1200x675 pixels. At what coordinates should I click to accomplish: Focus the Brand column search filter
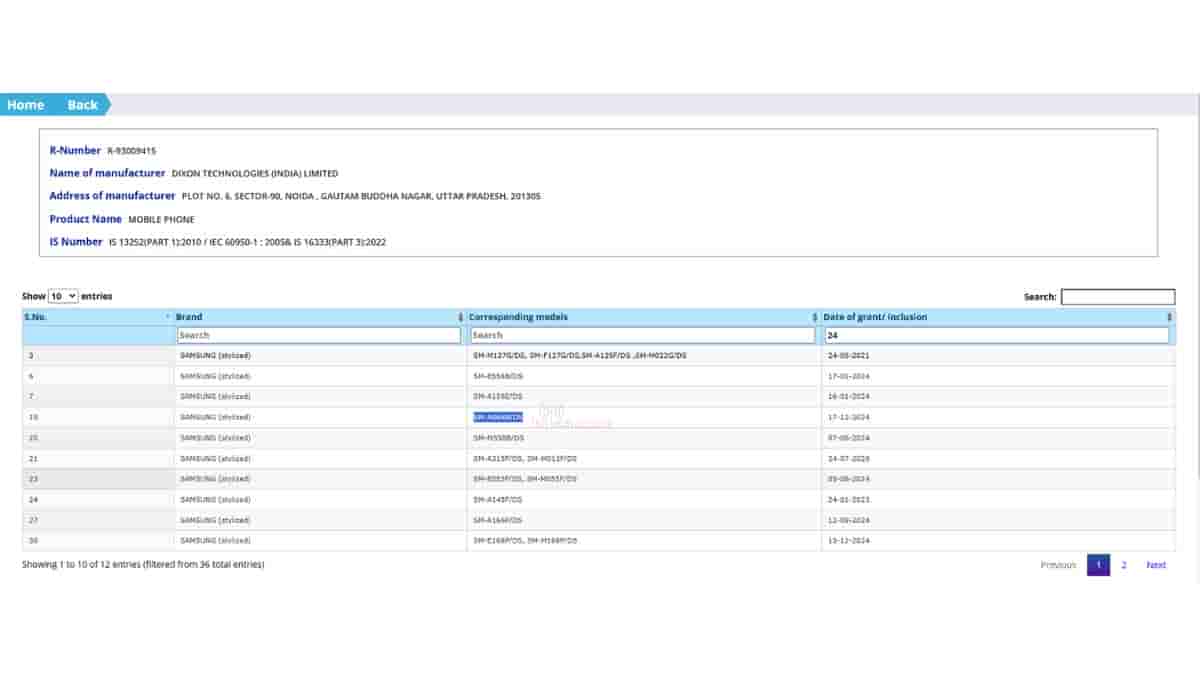click(318, 336)
